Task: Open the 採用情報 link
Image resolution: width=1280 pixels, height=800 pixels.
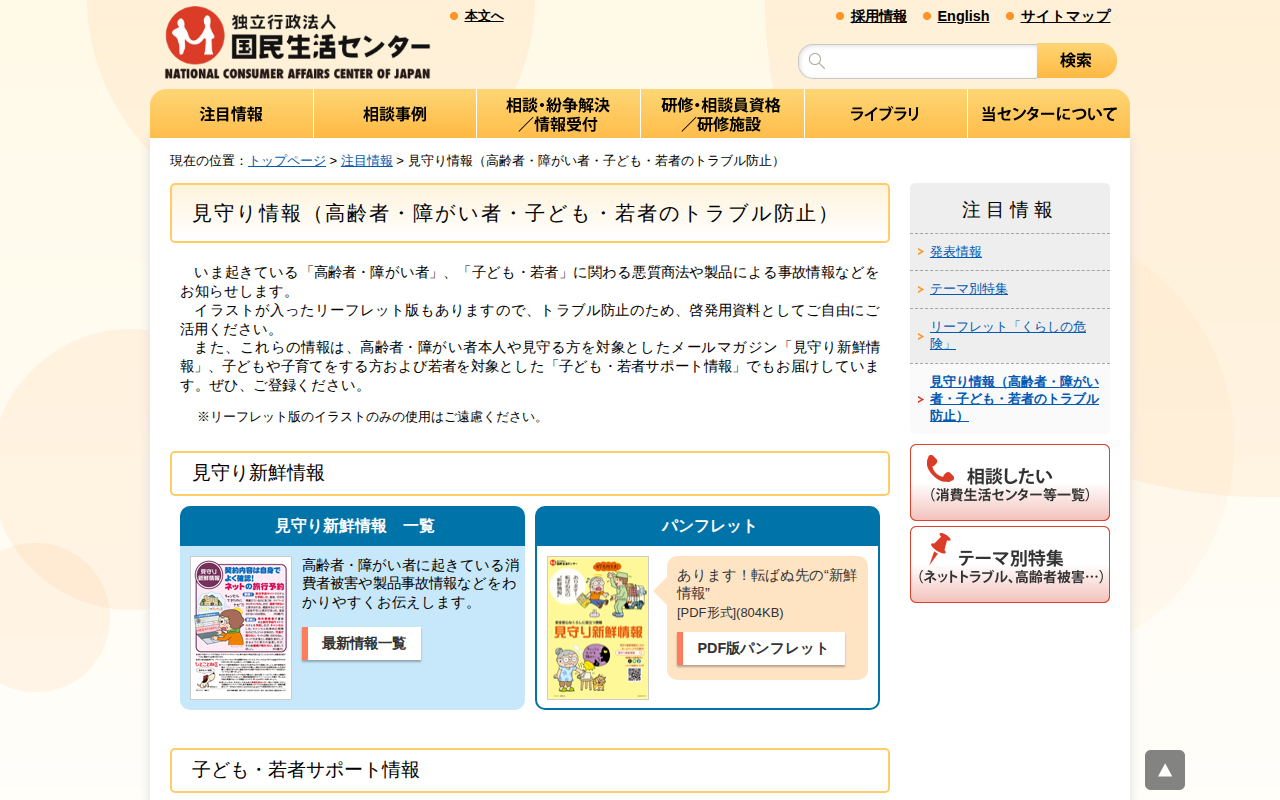Action: click(879, 16)
